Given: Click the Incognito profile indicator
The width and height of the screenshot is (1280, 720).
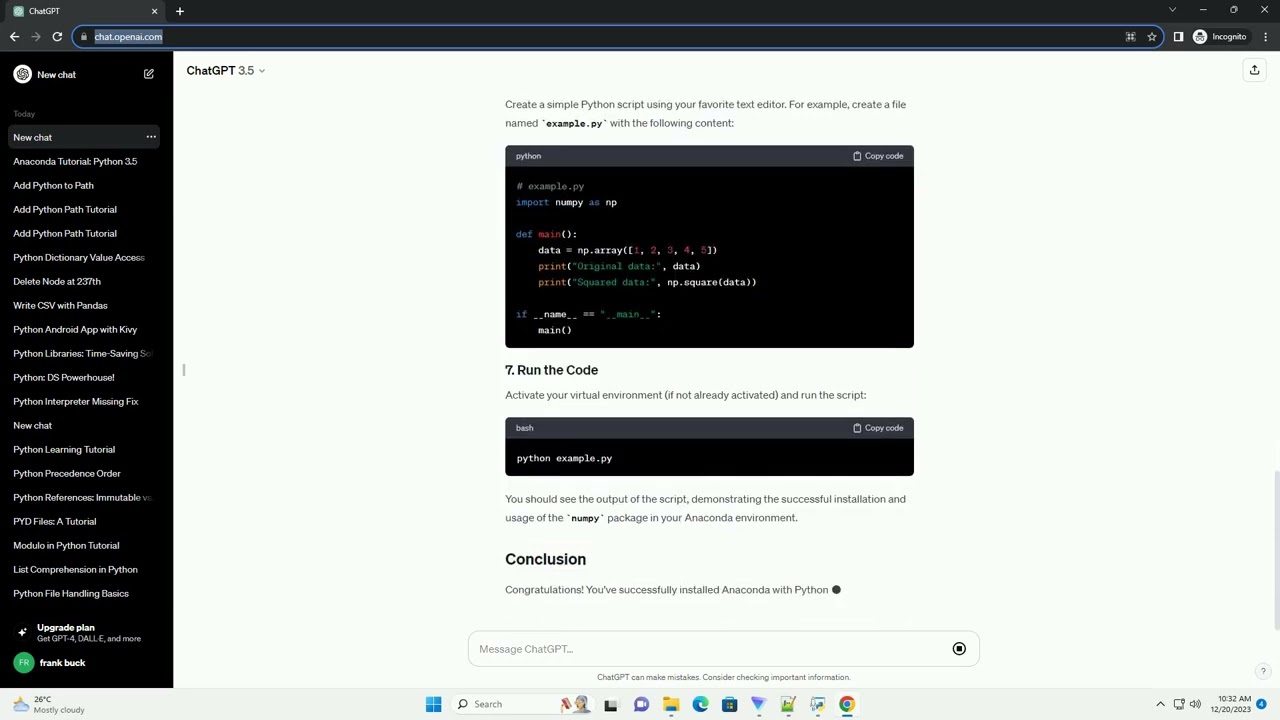Looking at the screenshot, I should pos(1220,37).
